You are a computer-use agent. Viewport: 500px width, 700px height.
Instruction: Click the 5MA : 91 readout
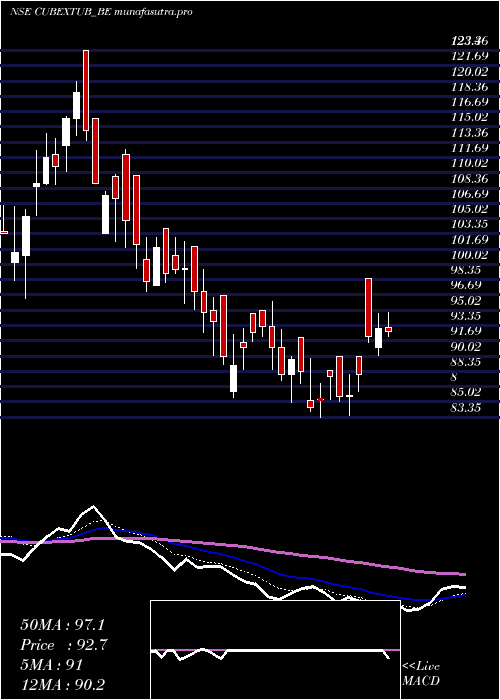pyautogui.click(x=51, y=665)
